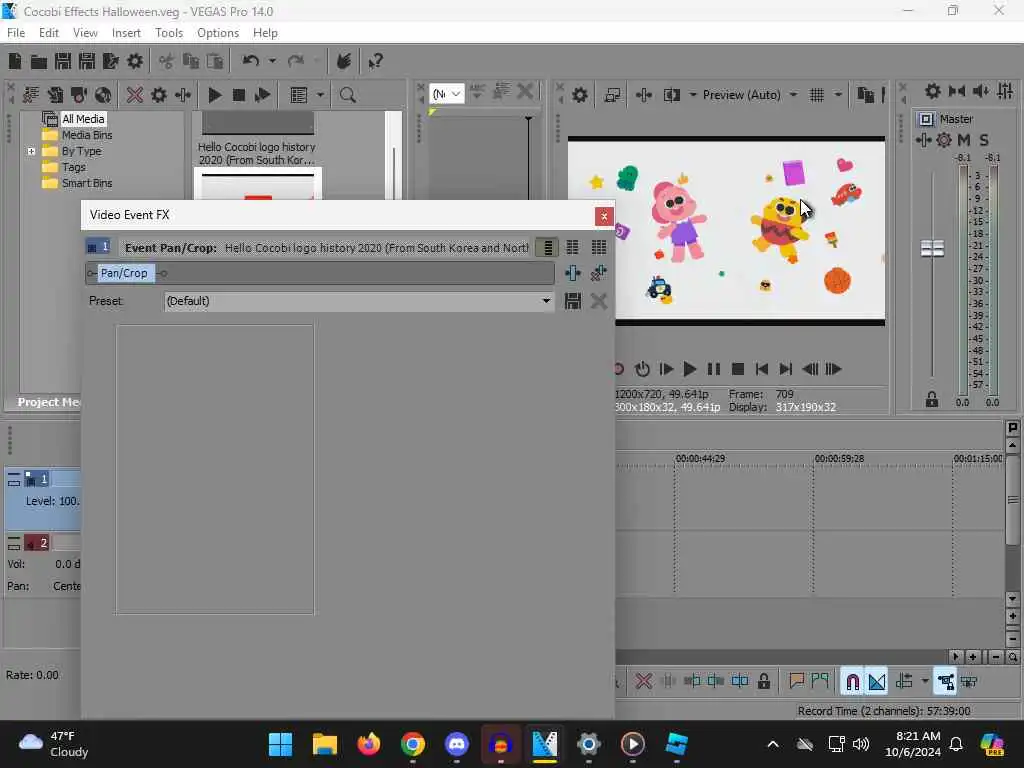Undo the last action with Undo arrow

tap(250, 61)
